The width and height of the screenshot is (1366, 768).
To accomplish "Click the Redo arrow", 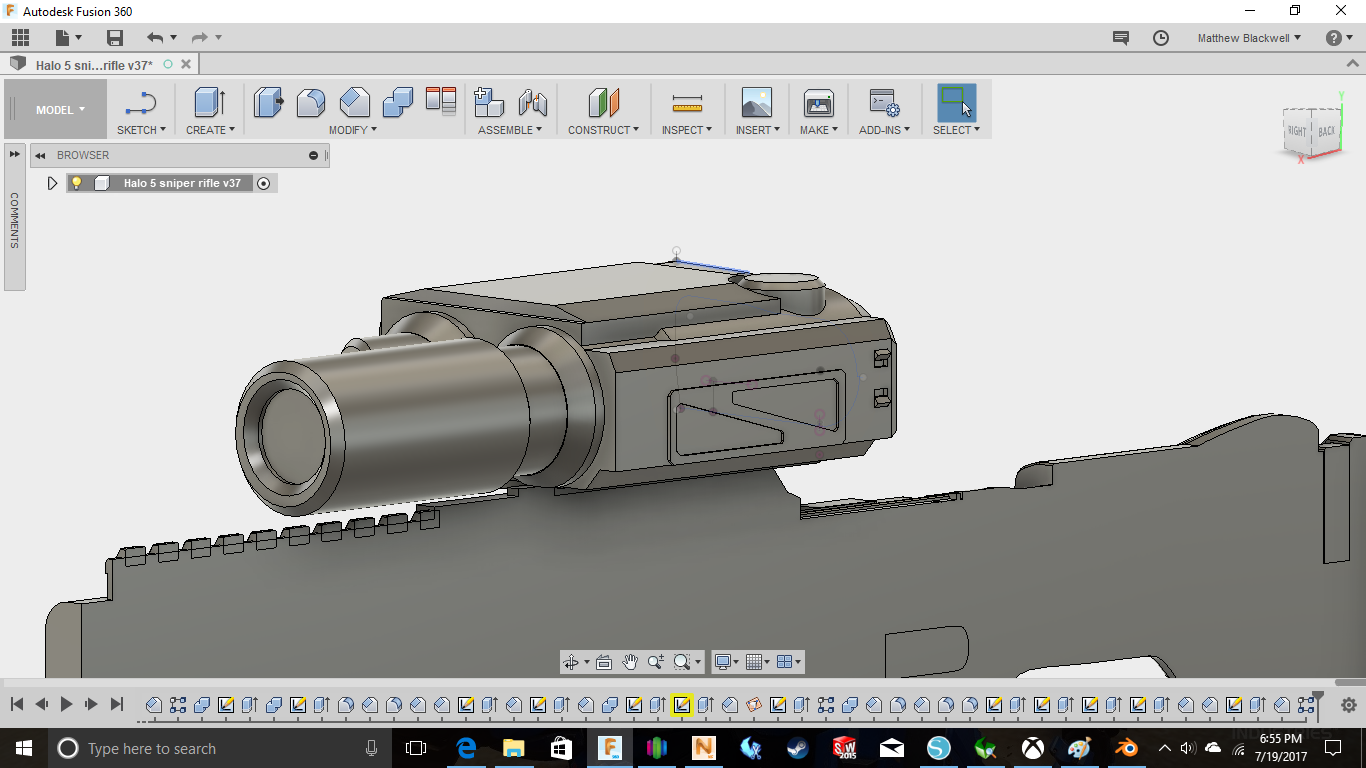I will [x=199, y=38].
